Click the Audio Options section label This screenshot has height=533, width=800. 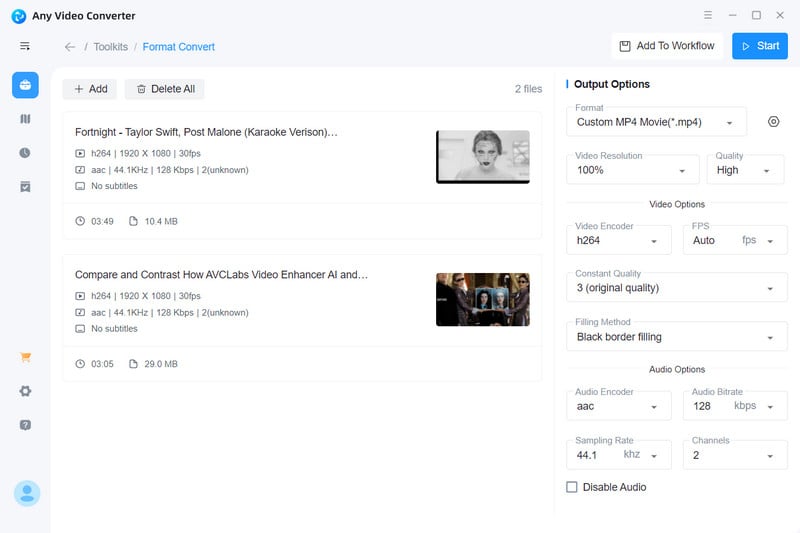pyautogui.click(x=677, y=369)
